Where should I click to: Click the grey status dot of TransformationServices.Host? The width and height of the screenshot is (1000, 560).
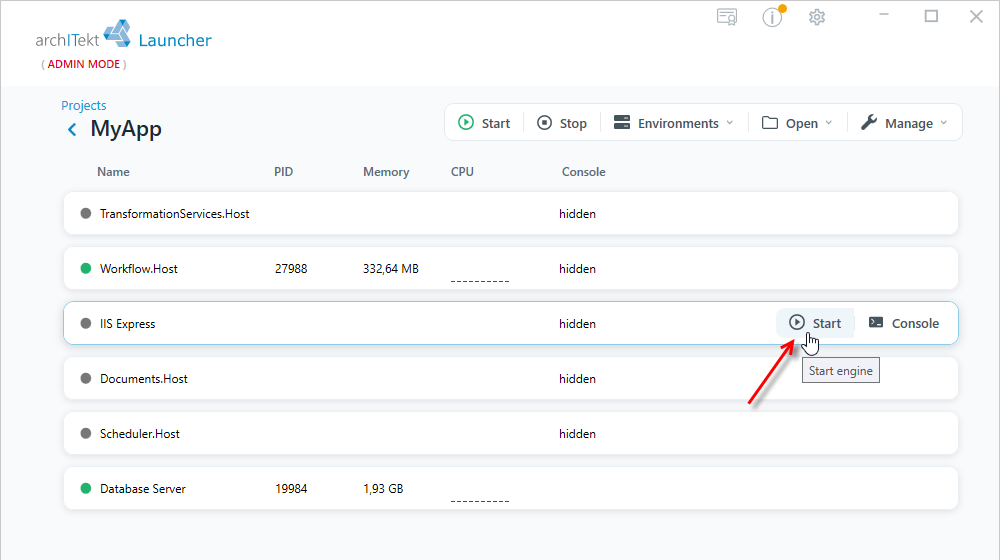coord(85,214)
